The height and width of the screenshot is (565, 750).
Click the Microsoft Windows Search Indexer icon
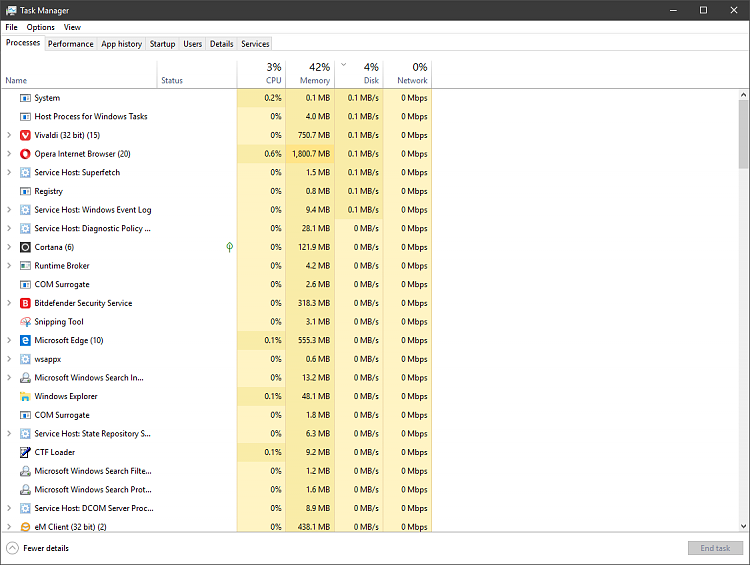[25, 378]
